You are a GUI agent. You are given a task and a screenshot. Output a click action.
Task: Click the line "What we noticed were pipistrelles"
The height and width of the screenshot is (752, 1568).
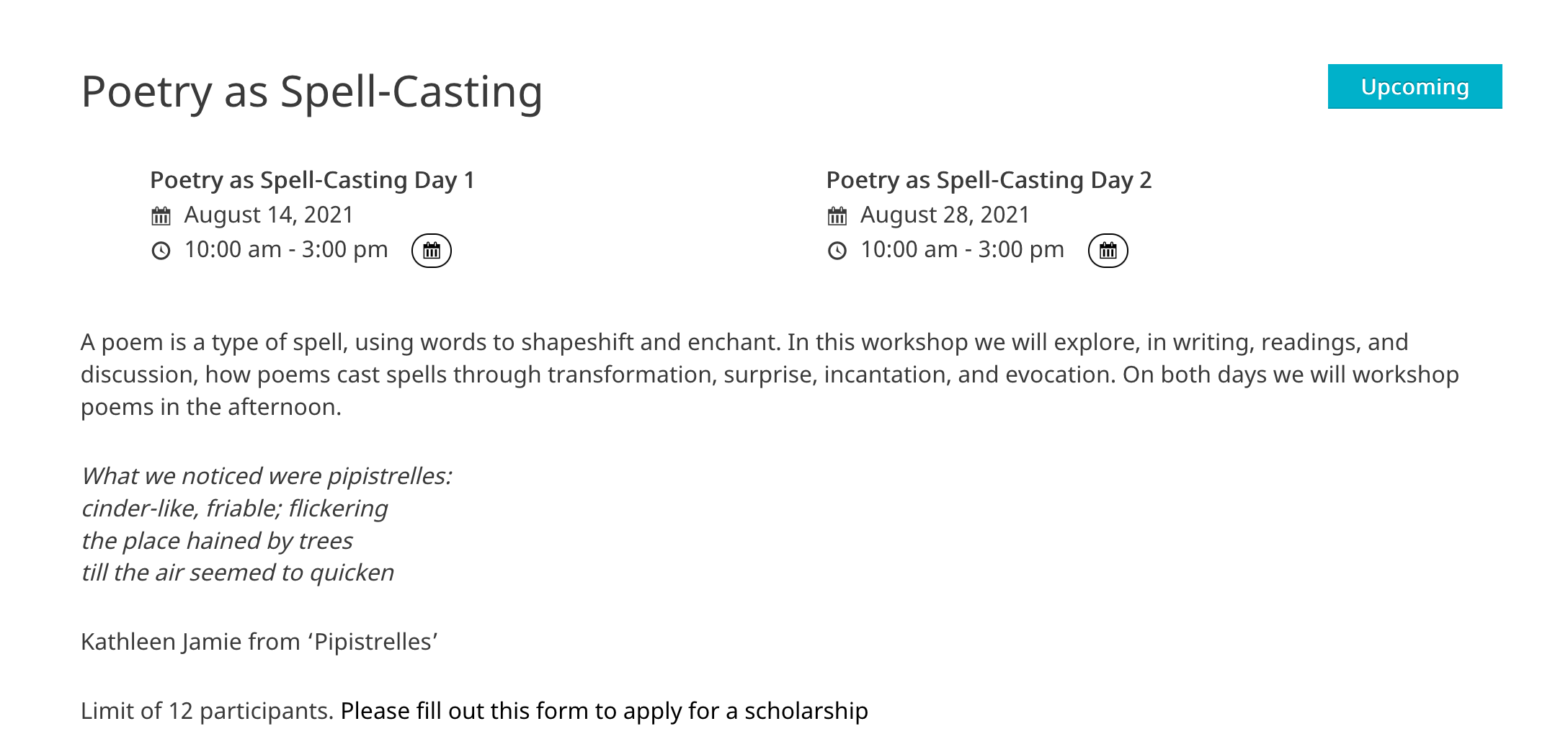click(266, 476)
